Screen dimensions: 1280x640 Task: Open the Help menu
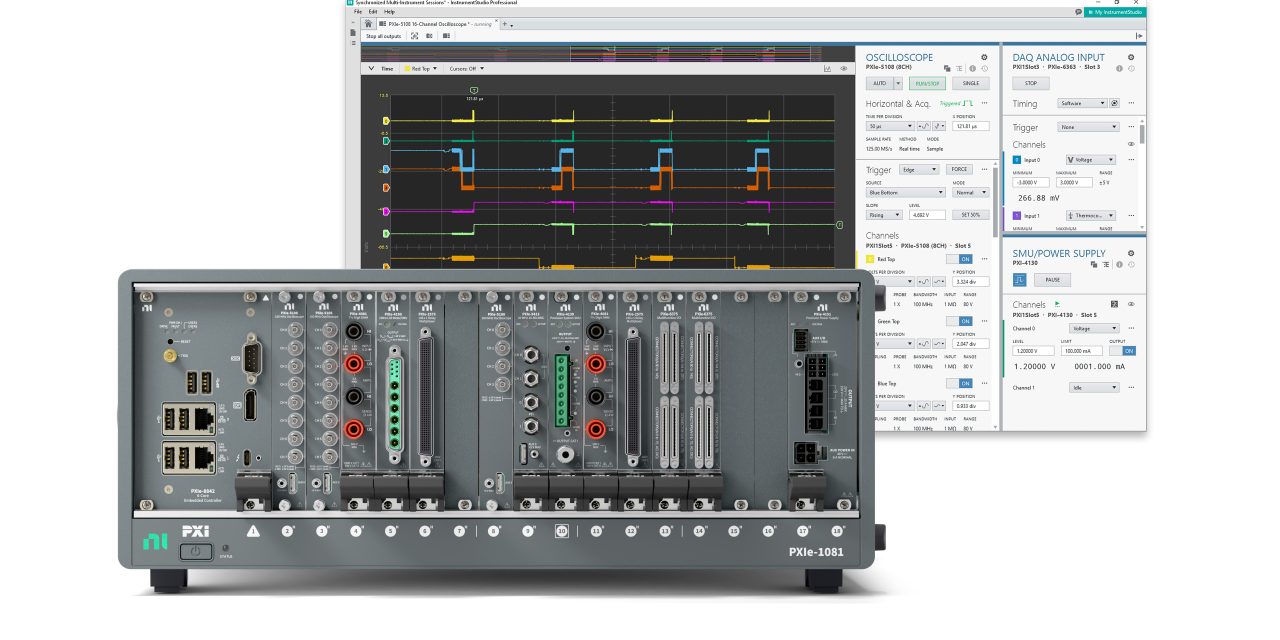(390, 12)
